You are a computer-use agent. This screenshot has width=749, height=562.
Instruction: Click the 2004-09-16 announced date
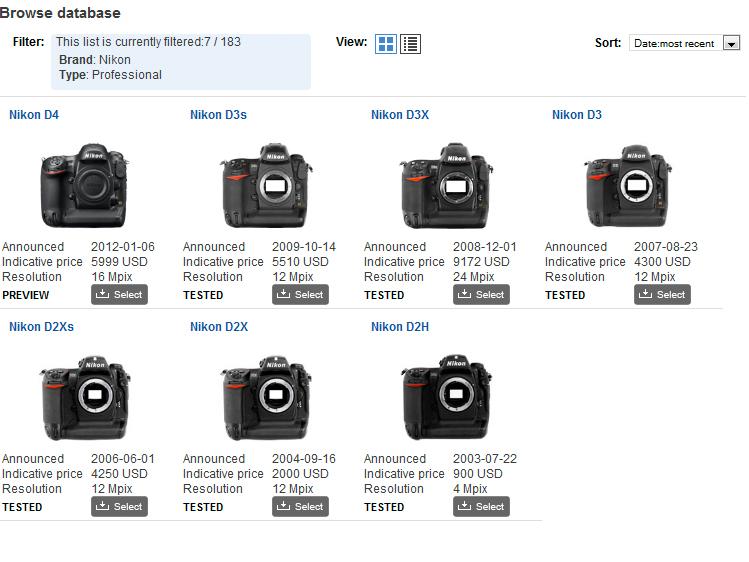click(304, 459)
